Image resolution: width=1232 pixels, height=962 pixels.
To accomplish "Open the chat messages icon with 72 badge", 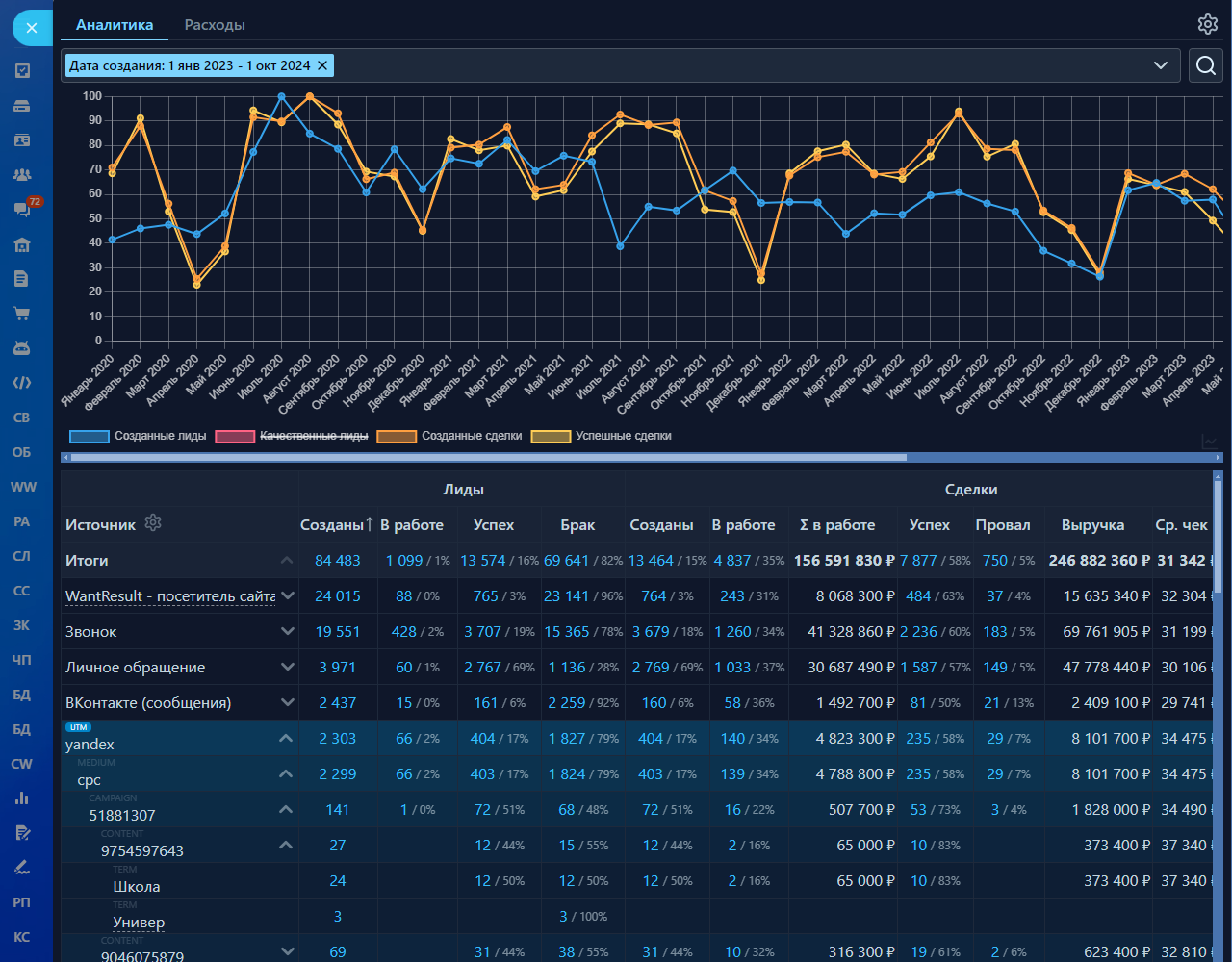I will [22, 209].
